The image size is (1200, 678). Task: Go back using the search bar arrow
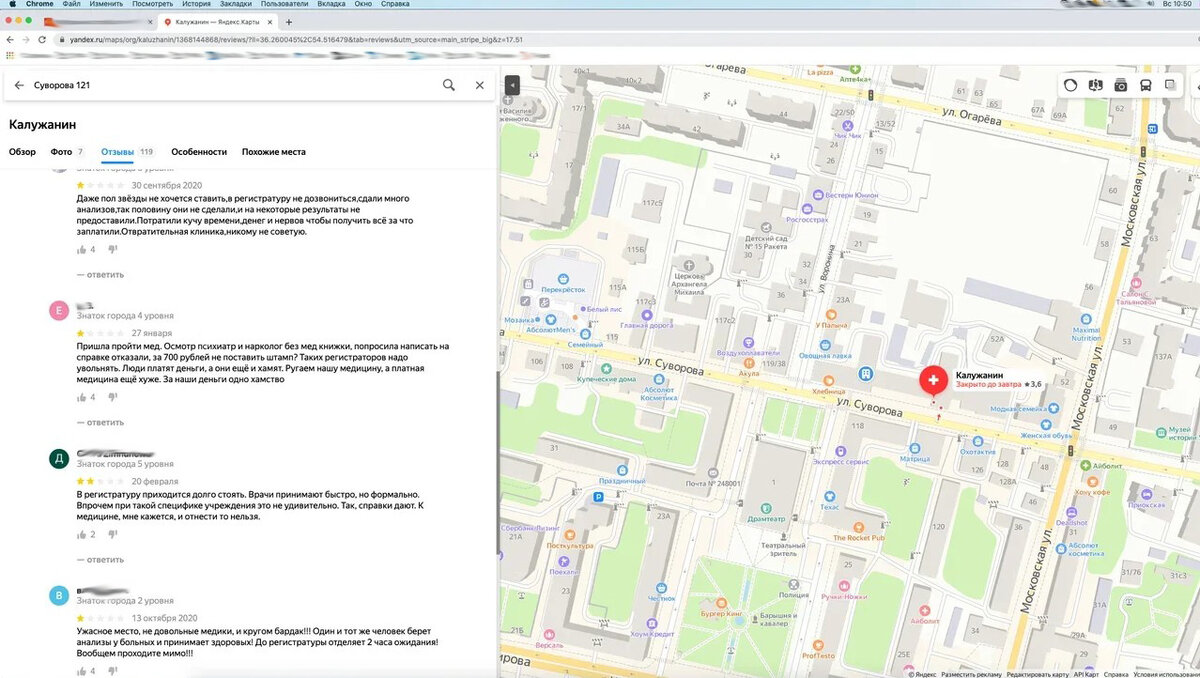pyautogui.click(x=19, y=85)
